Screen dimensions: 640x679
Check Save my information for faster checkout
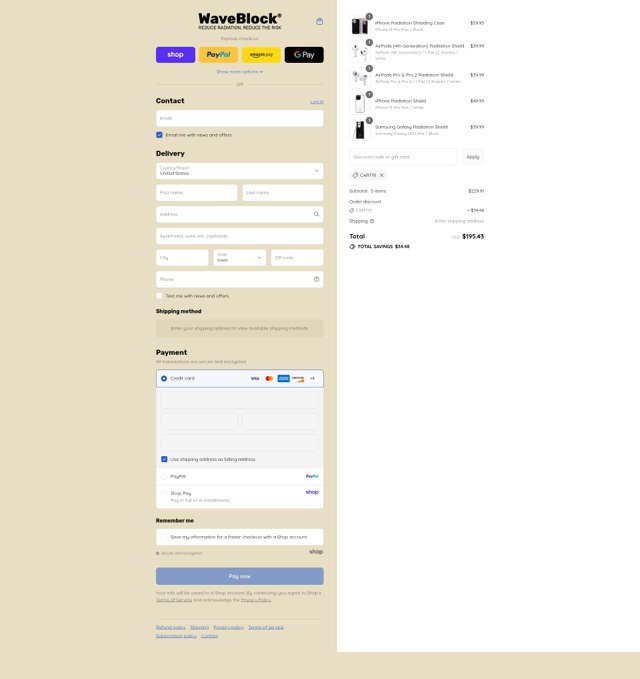tap(164, 537)
